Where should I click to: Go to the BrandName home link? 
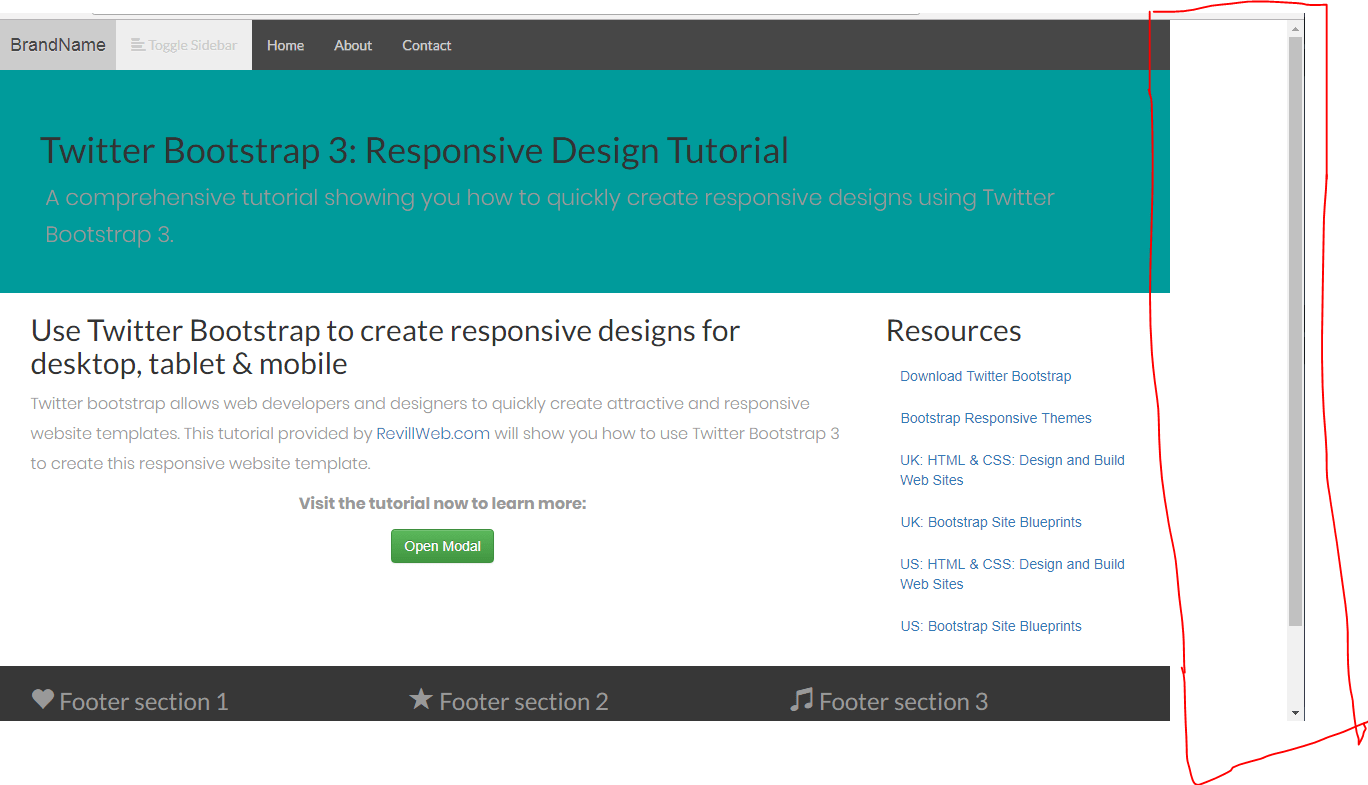58,45
